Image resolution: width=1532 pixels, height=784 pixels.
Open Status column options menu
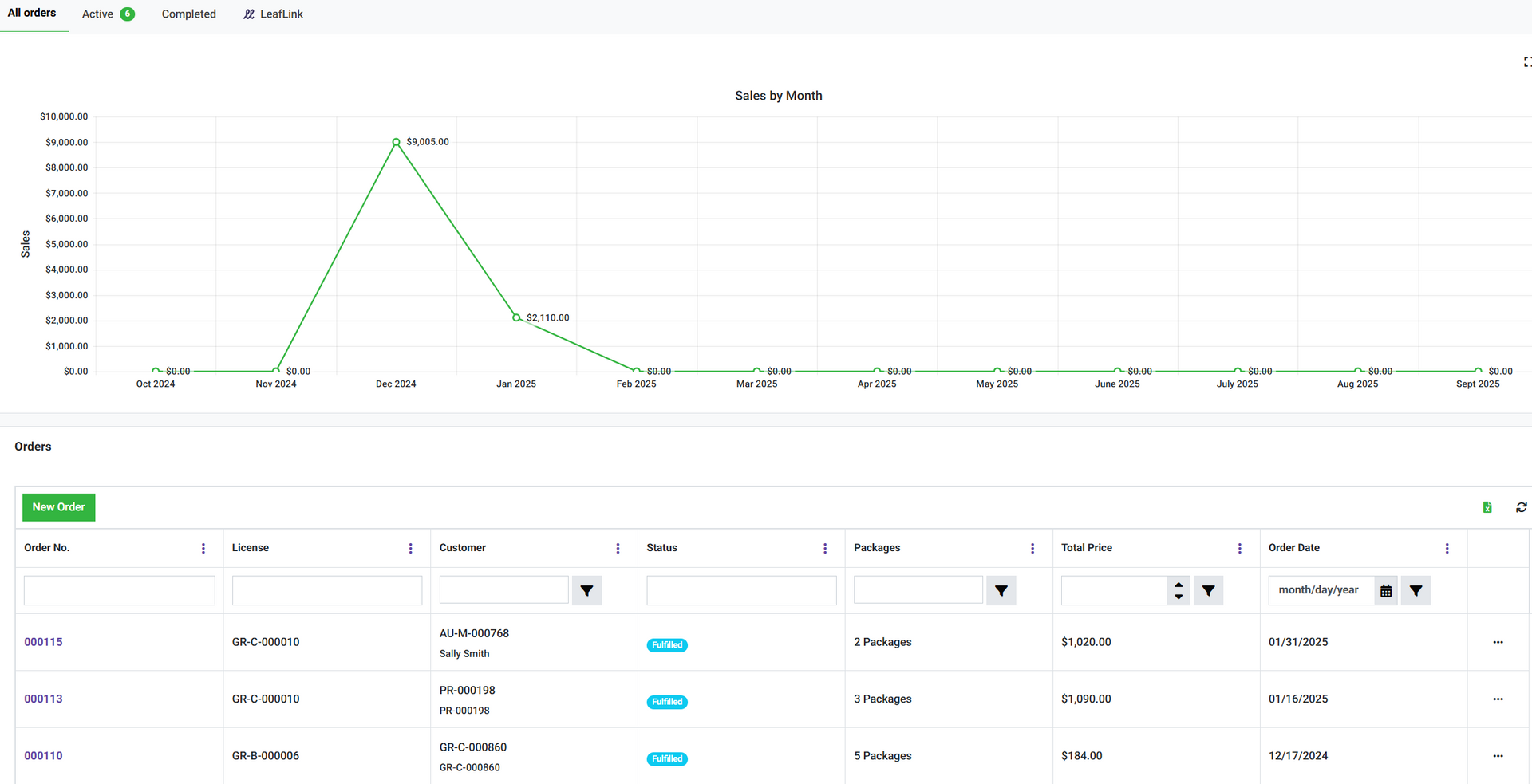tap(825, 548)
